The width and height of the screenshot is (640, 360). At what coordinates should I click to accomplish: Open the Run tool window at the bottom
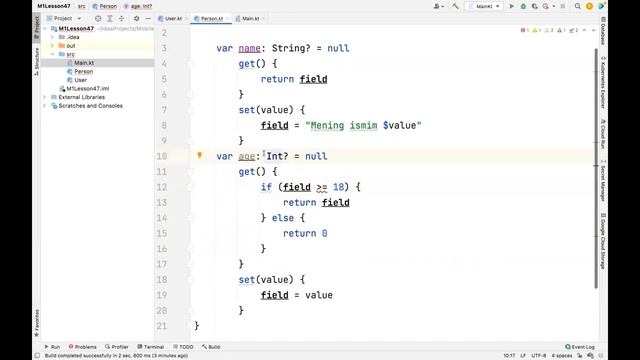(52, 347)
